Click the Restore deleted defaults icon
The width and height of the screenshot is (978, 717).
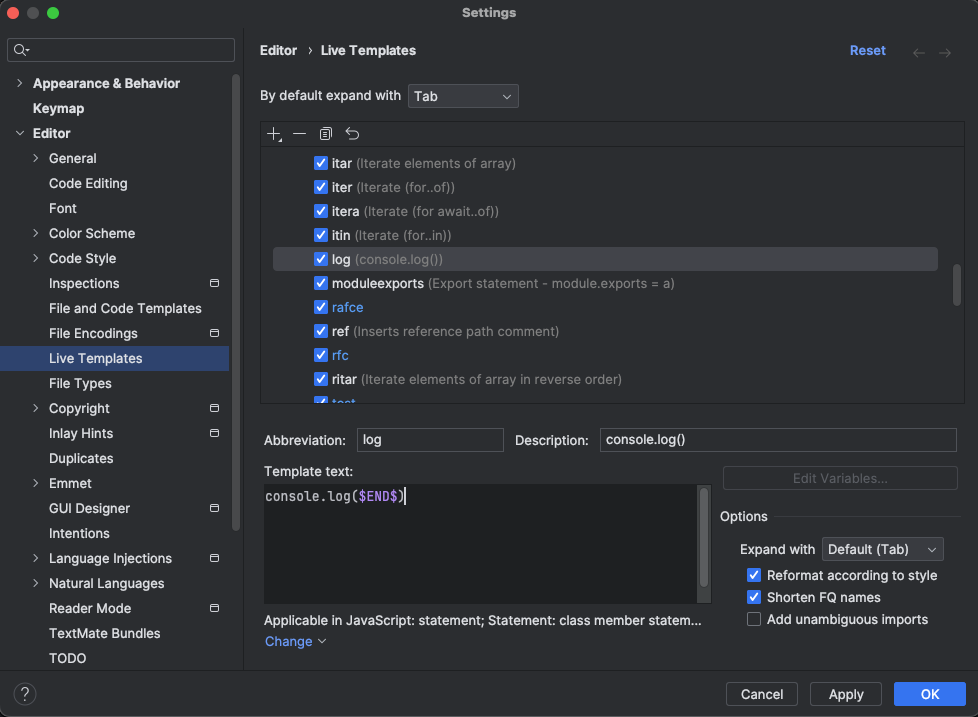point(352,134)
